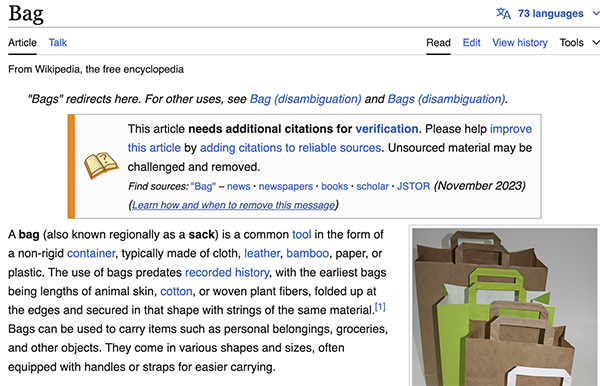Follow the recorded history link
The image size is (600, 386).
point(227,272)
